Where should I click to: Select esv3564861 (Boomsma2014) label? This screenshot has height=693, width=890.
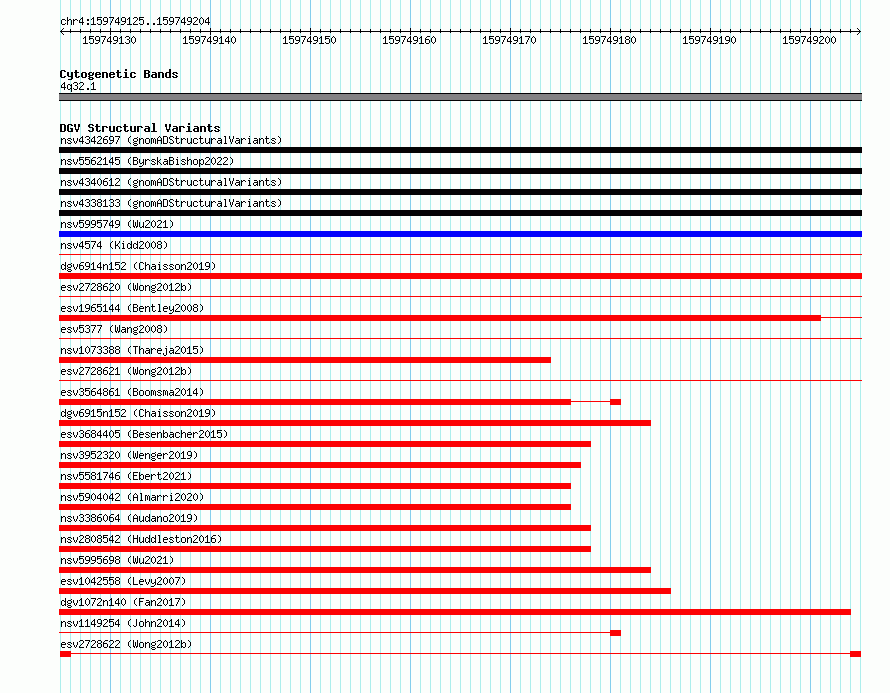point(132,392)
